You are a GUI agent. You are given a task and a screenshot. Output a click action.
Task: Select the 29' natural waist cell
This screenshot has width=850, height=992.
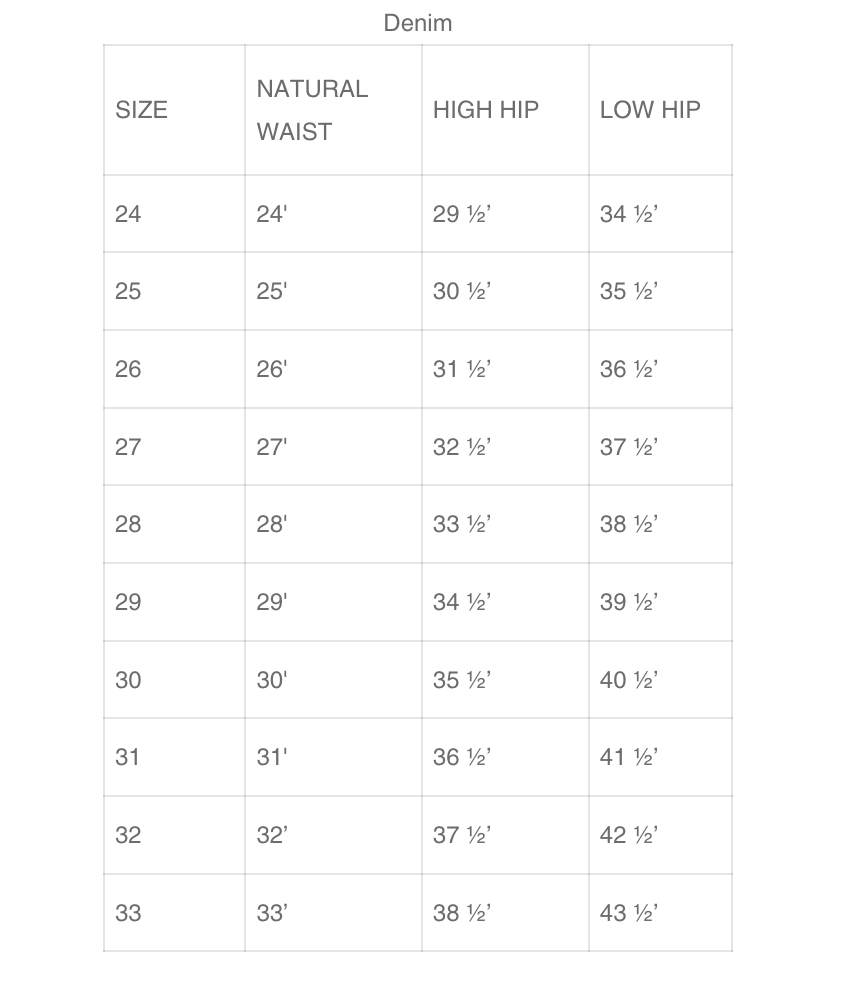pyautogui.click(x=271, y=602)
